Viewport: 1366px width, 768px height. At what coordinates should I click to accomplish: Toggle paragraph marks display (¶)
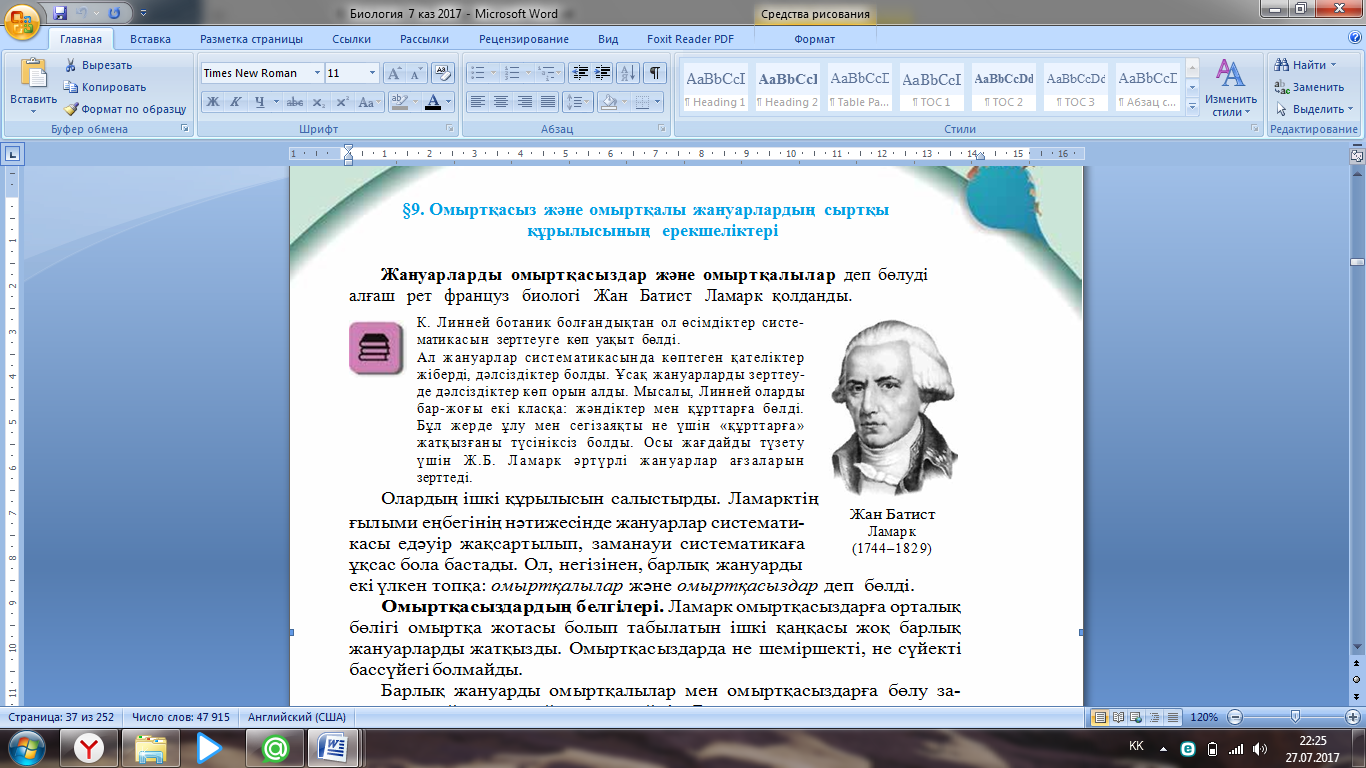(655, 73)
